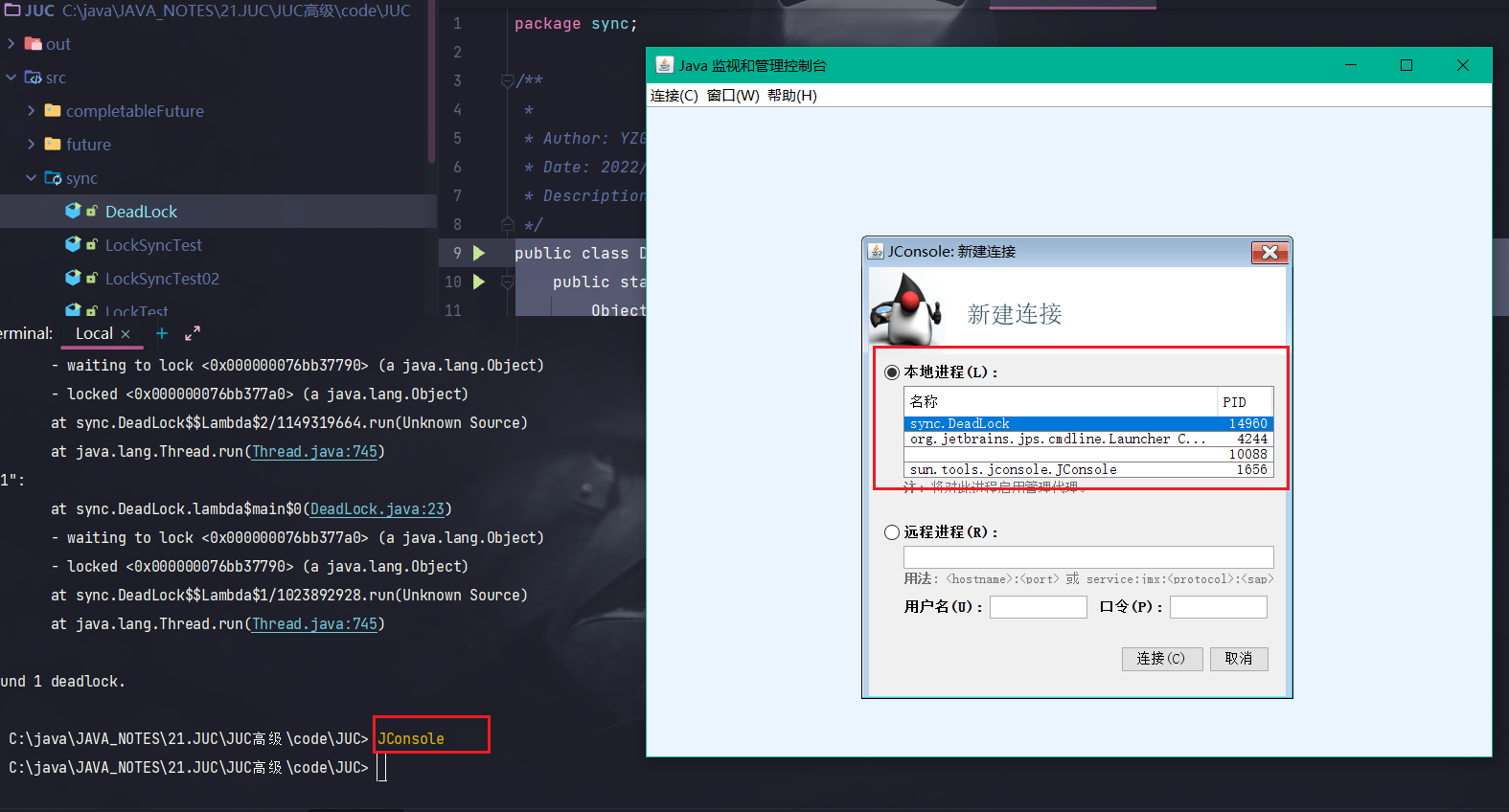Screen dimensions: 1509x812
Task: Open the 连接(C) menu
Action: pyautogui.click(x=674, y=96)
